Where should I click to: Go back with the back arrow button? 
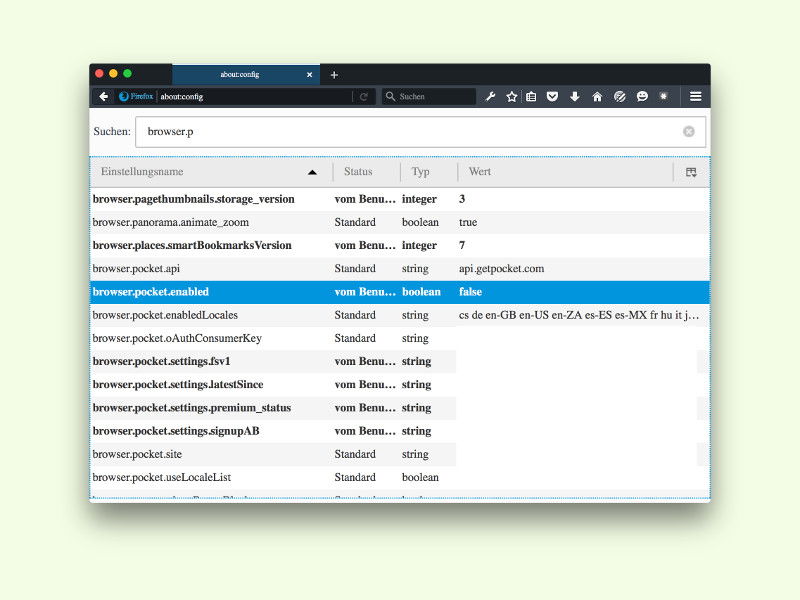[104, 96]
